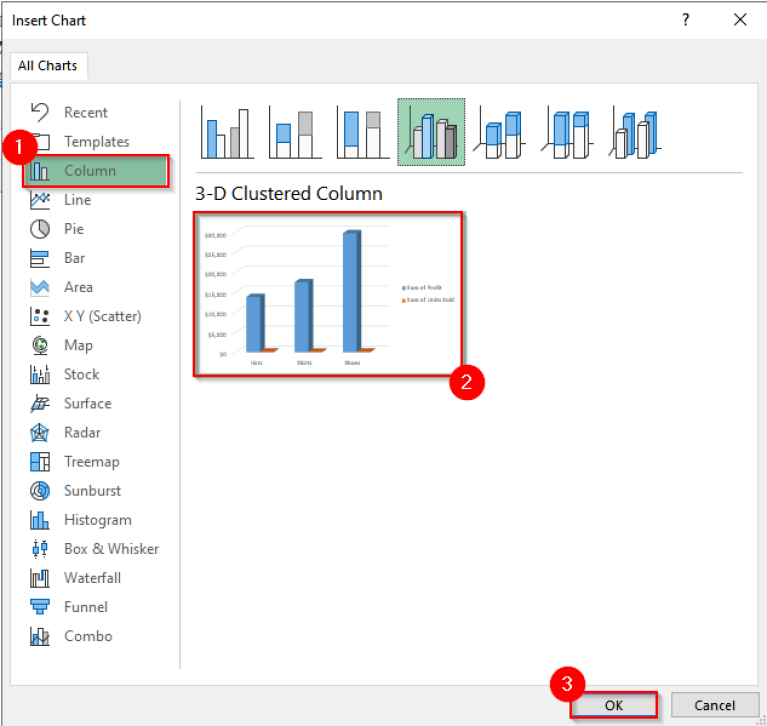The width and height of the screenshot is (767, 726).
Task: Choose the Line chart category
Action: (x=77, y=200)
